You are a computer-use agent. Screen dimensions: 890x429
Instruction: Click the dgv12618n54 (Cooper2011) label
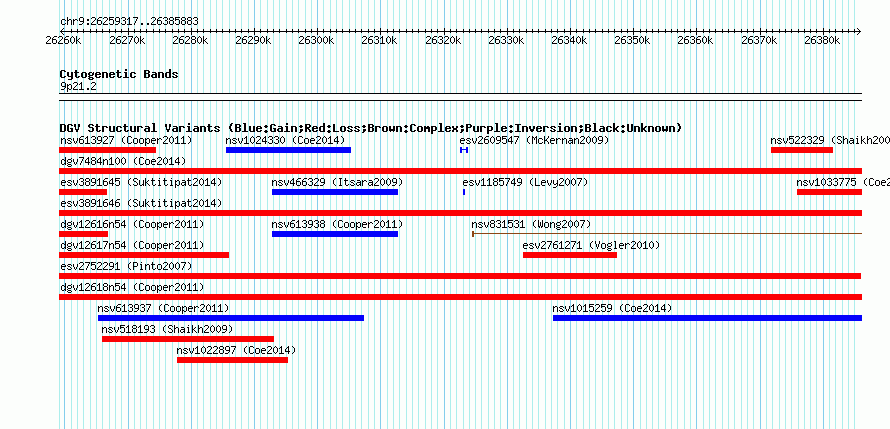132,287
